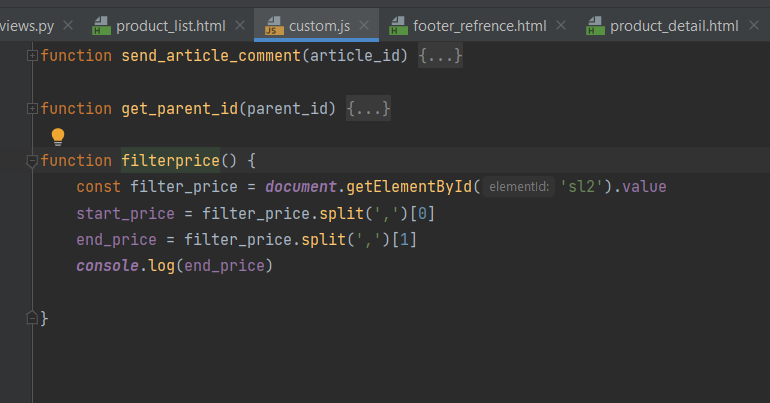Close the views.py tab
This screenshot has height=403, width=770.
pyautogui.click(x=67, y=25)
